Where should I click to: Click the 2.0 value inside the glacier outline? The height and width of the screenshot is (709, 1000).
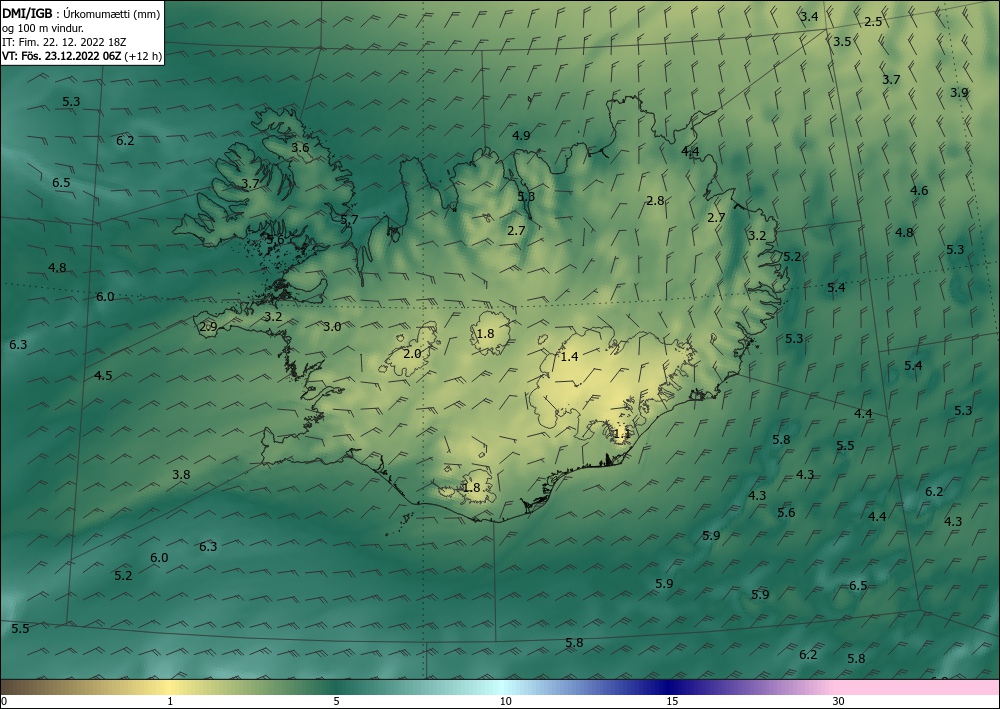(x=413, y=354)
